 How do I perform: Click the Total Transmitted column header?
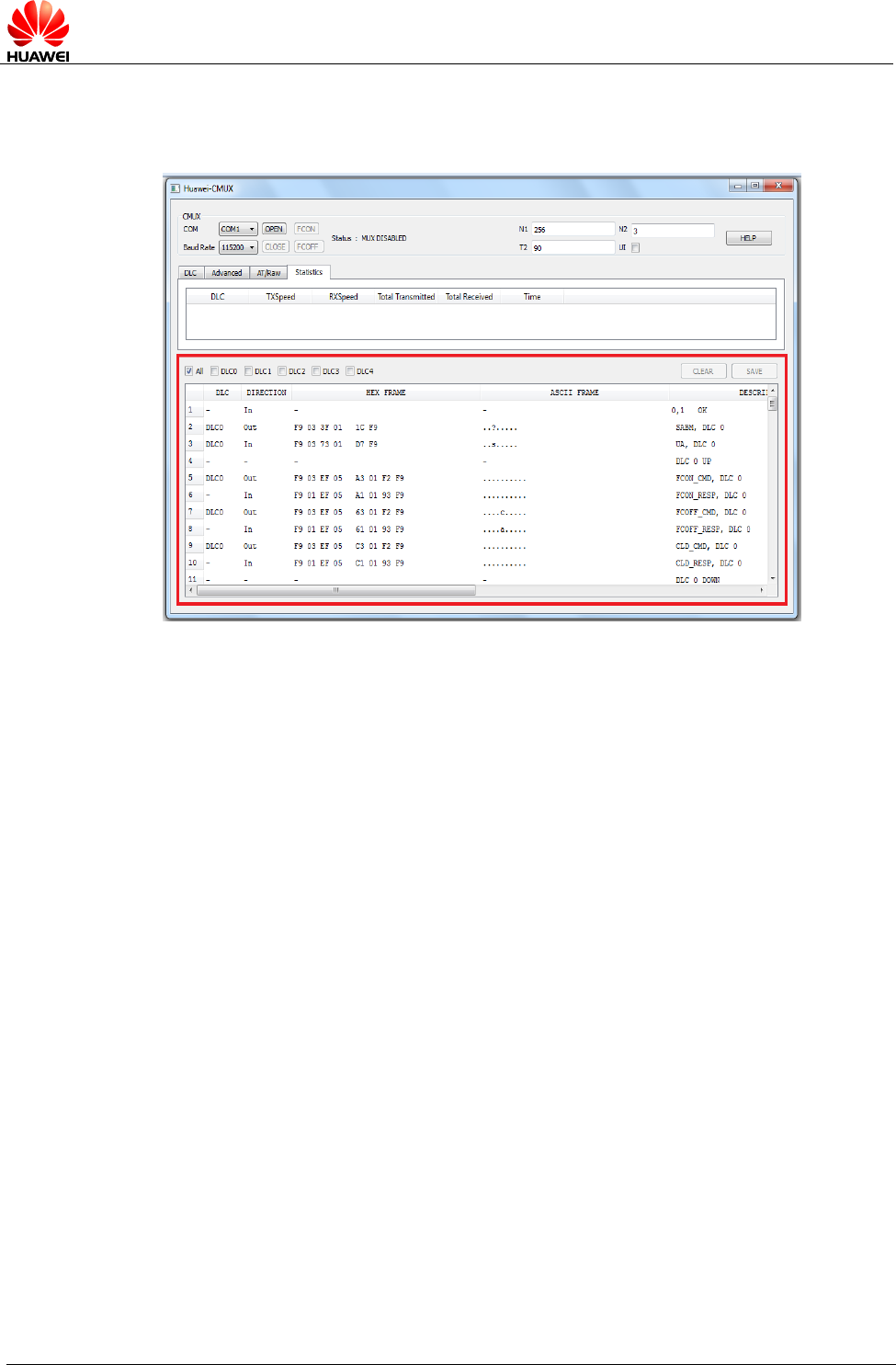(x=406, y=297)
